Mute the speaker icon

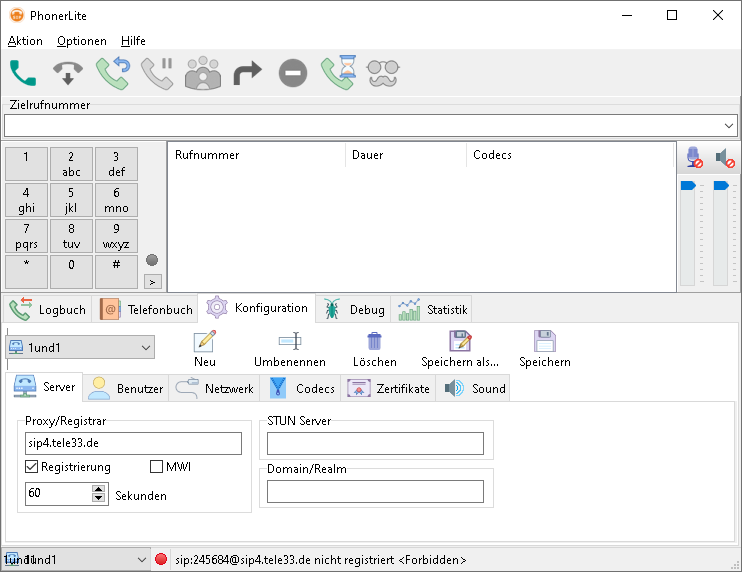(724, 157)
